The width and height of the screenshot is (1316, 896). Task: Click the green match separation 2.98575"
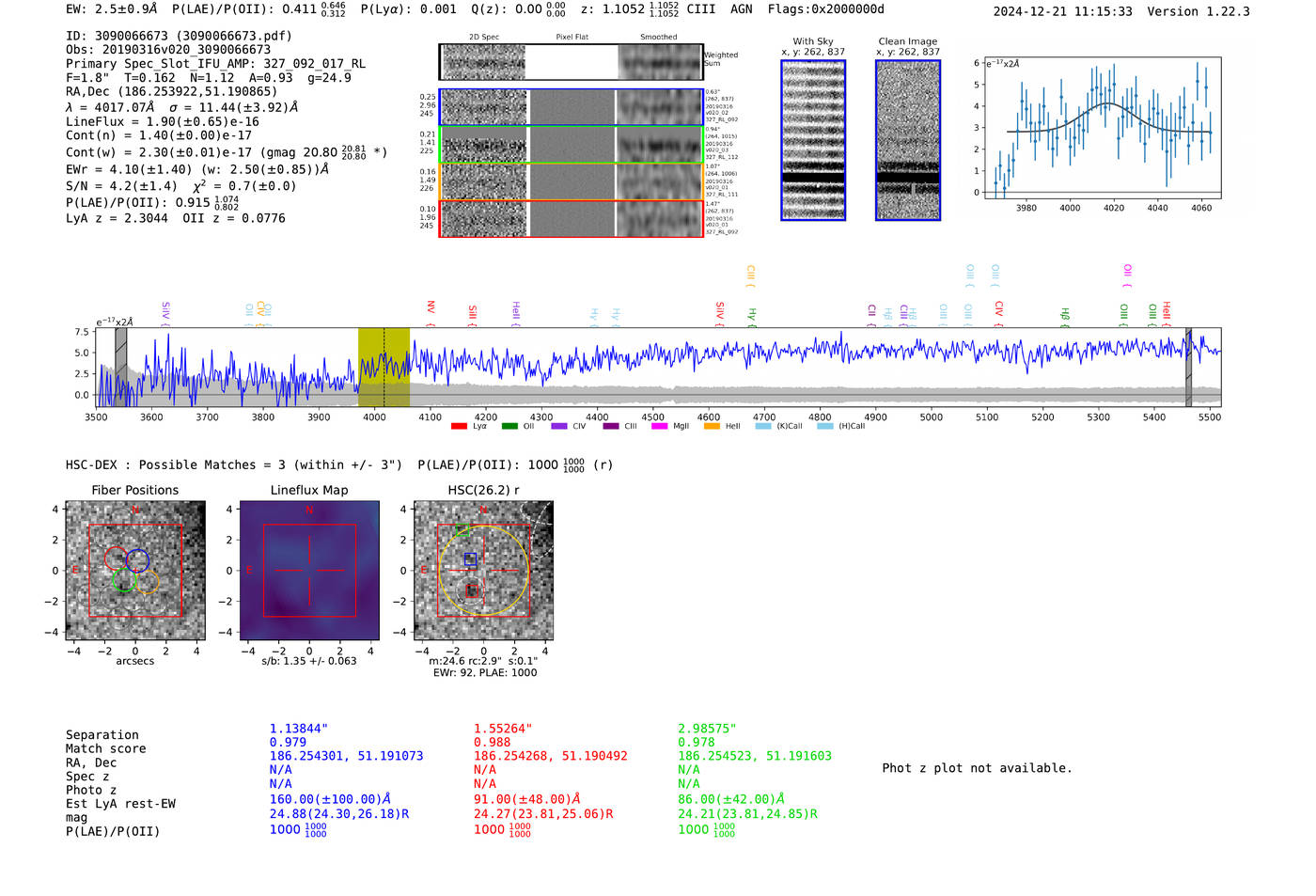coord(707,729)
